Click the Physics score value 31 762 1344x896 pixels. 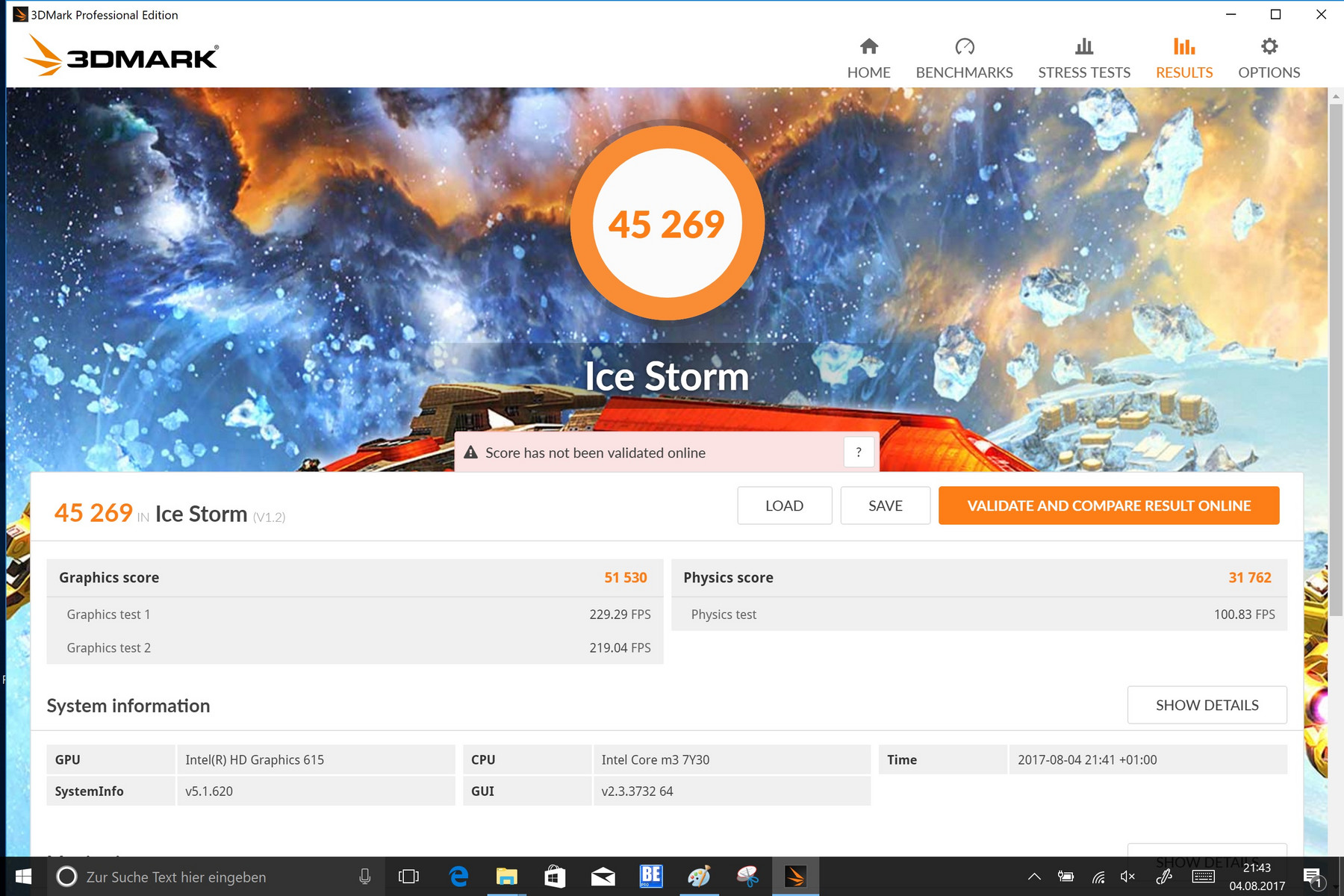[x=1250, y=577]
